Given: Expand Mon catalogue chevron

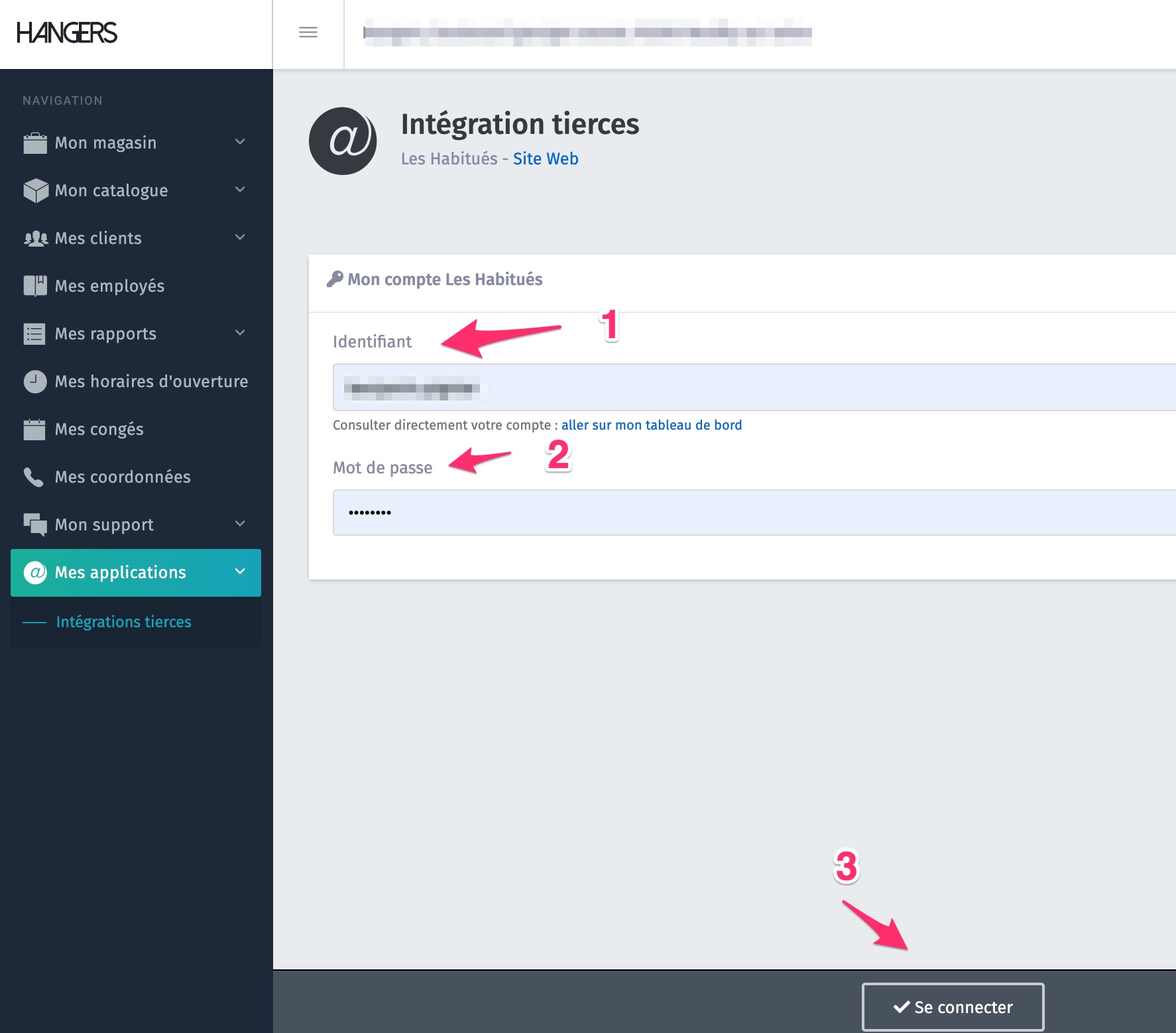Looking at the screenshot, I should tap(240, 190).
